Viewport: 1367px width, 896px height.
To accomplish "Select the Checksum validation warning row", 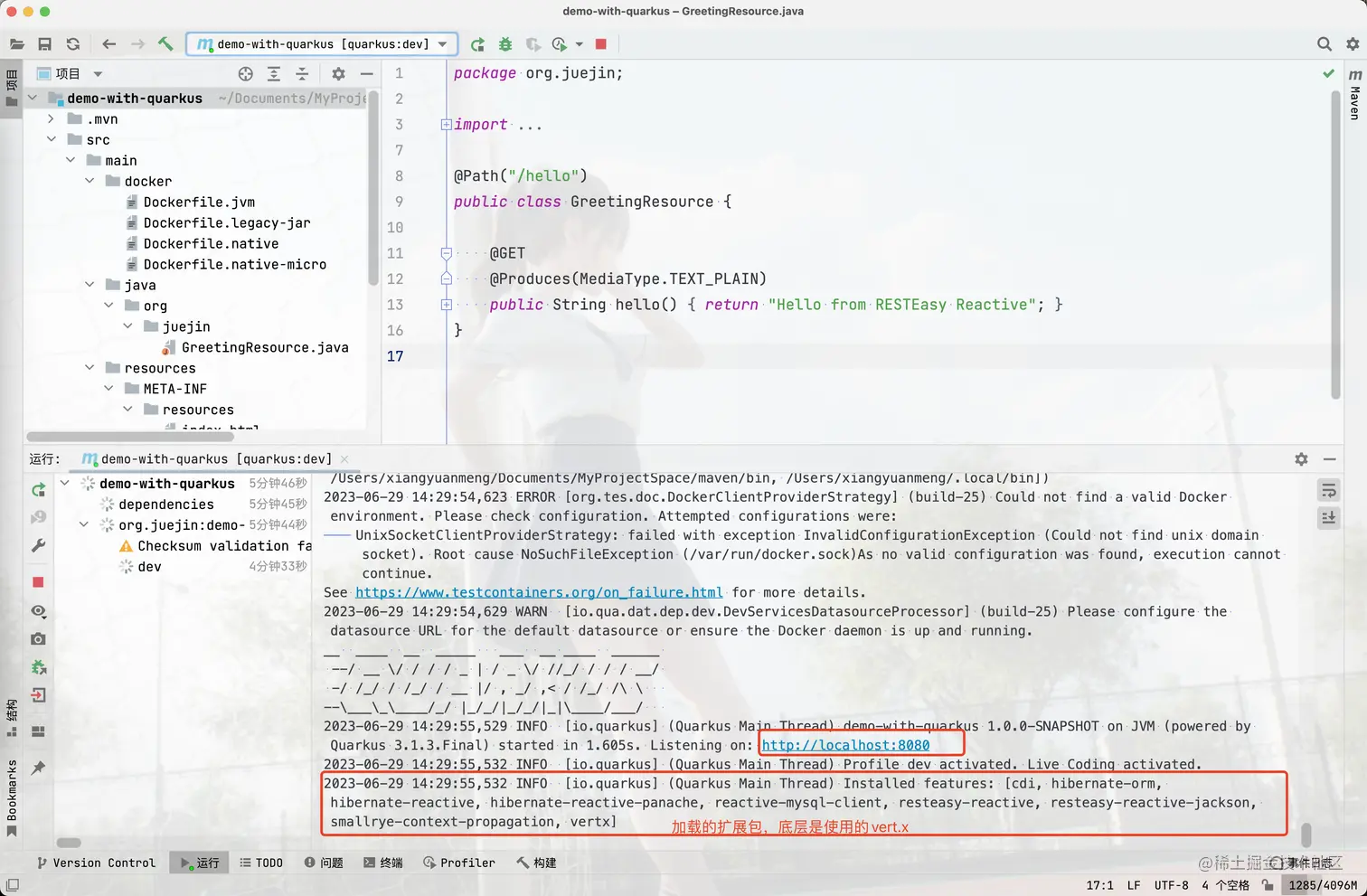I will click(x=215, y=546).
